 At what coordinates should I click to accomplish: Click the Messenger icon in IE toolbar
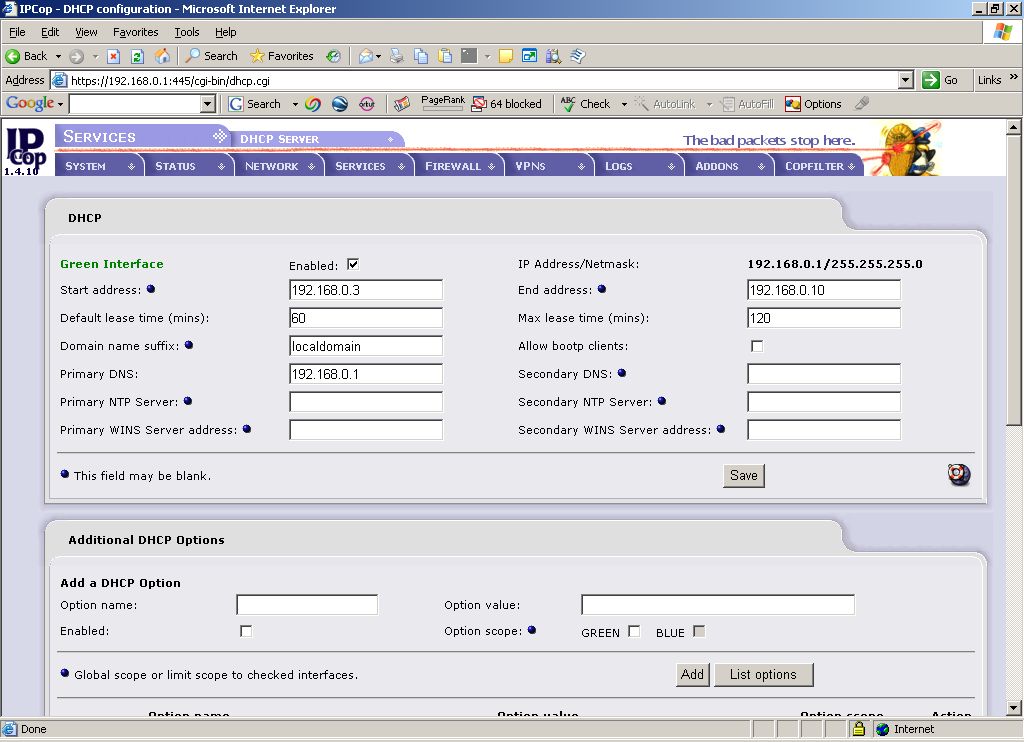click(x=577, y=56)
